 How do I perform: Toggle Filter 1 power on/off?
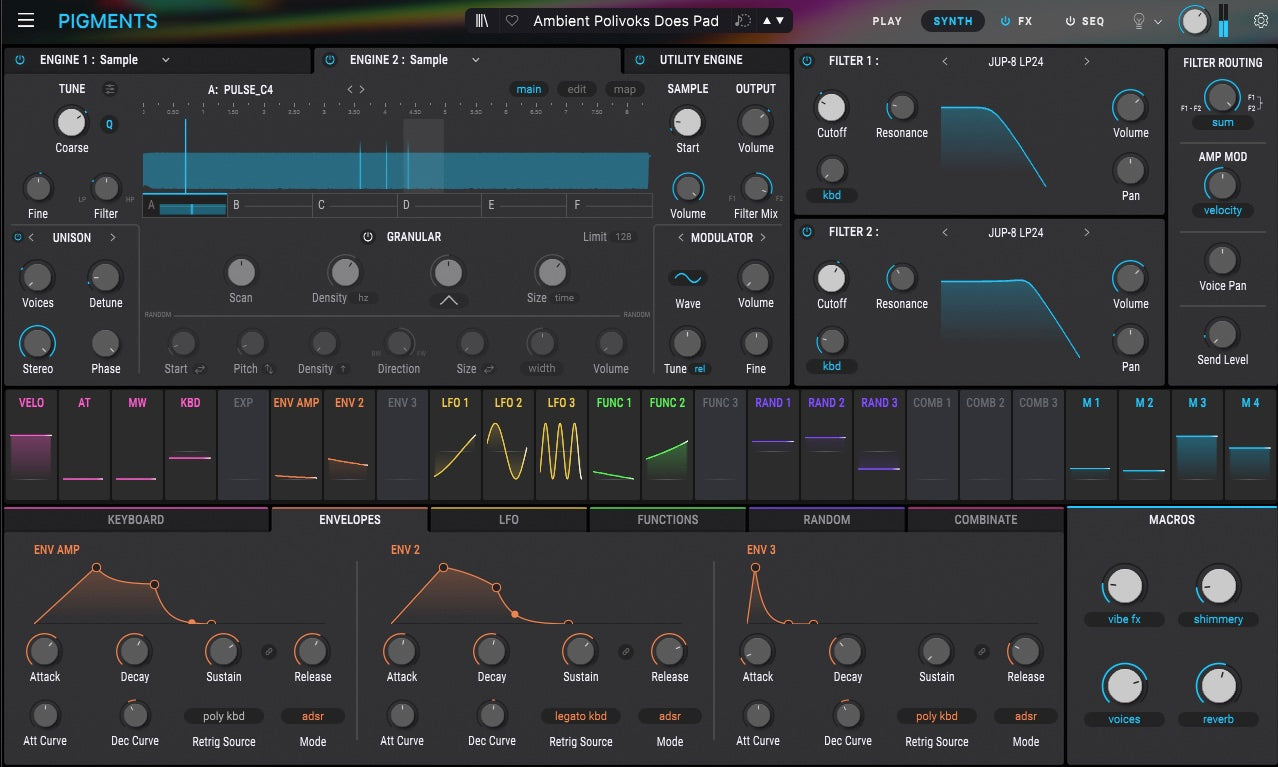pyautogui.click(x=808, y=61)
